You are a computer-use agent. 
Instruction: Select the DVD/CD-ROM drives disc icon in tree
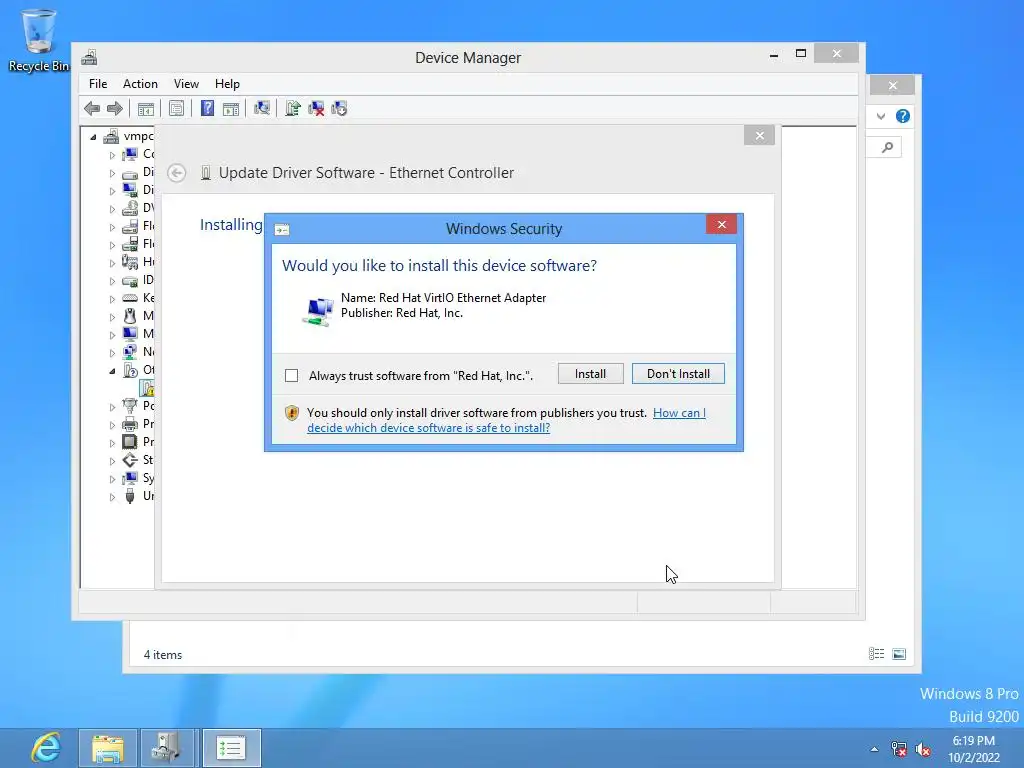click(x=130, y=208)
